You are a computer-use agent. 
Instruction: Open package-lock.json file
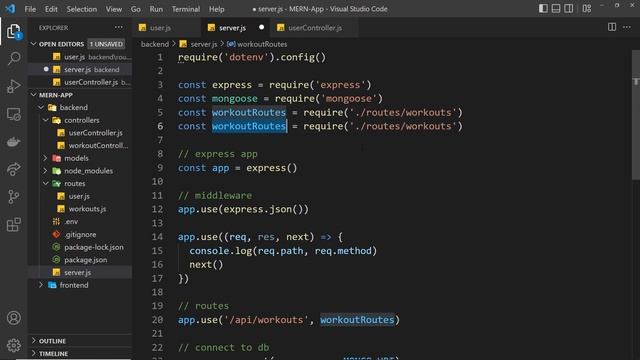(x=80, y=247)
